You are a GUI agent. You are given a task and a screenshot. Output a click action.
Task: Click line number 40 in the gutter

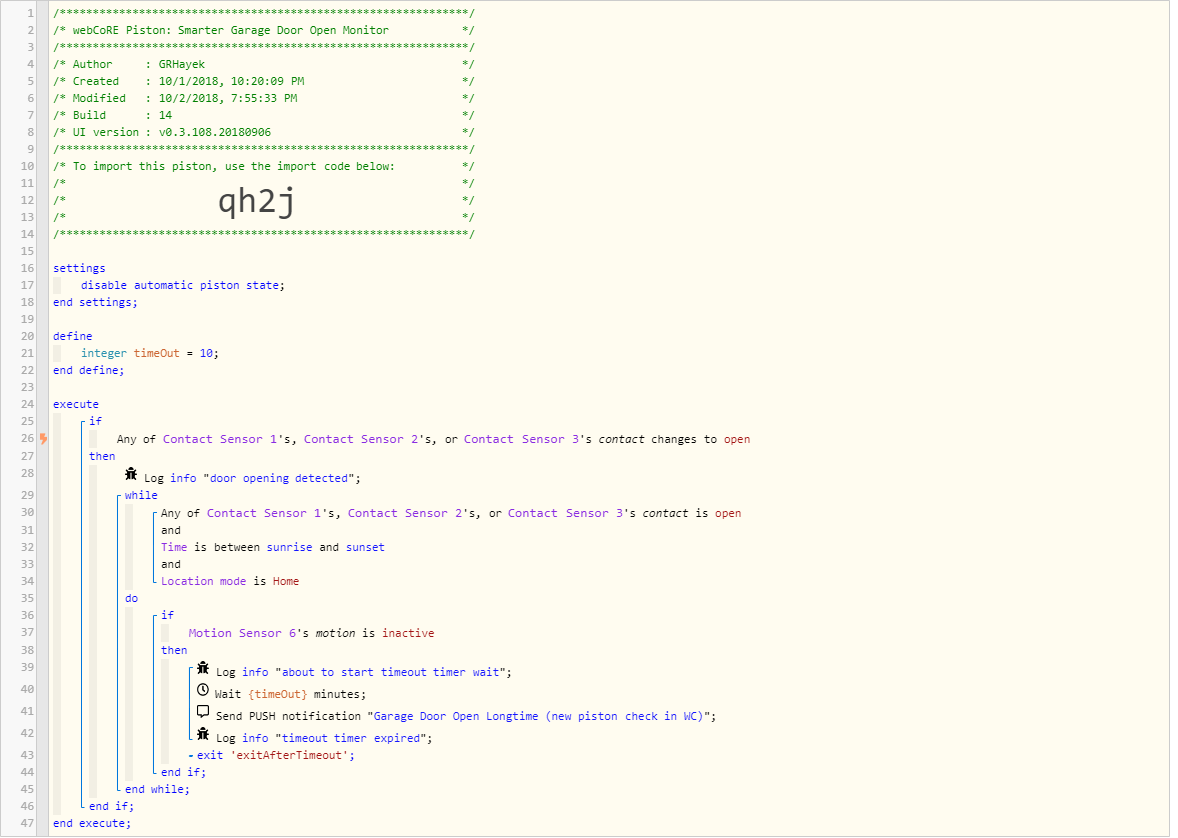click(27, 689)
